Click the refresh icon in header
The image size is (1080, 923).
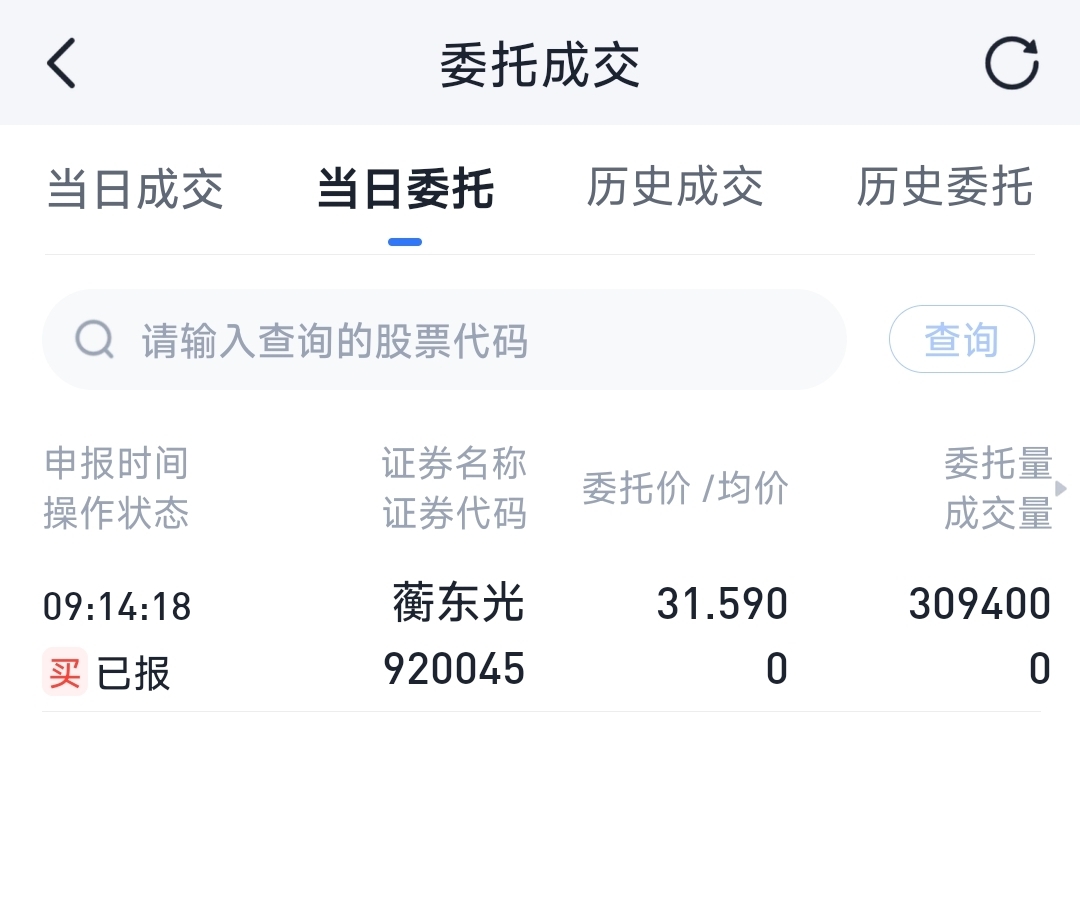tap(1011, 64)
